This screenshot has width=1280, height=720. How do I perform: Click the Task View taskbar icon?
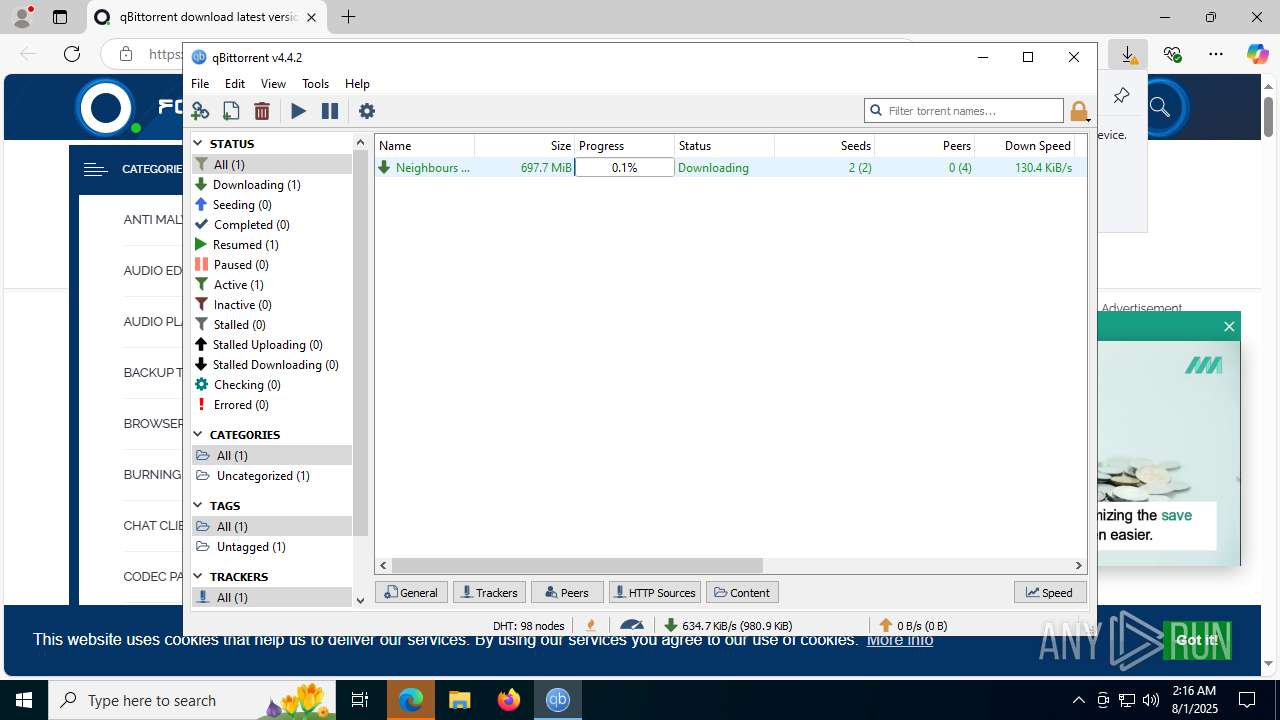point(360,700)
